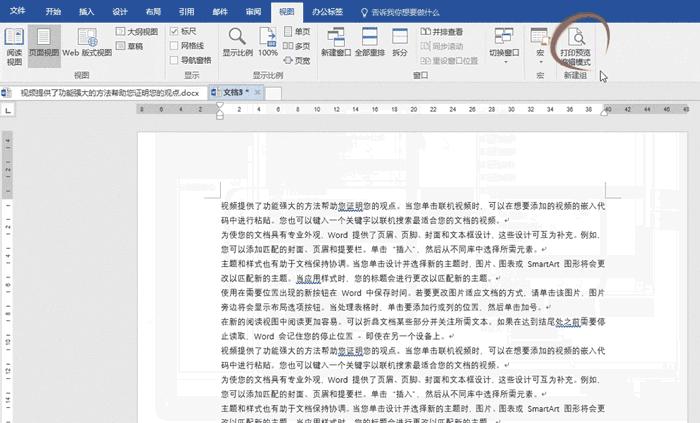Open the Macros dropdown (宏)
Image resolution: width=700 pixels, height=423 pixels.
(540, 45)
